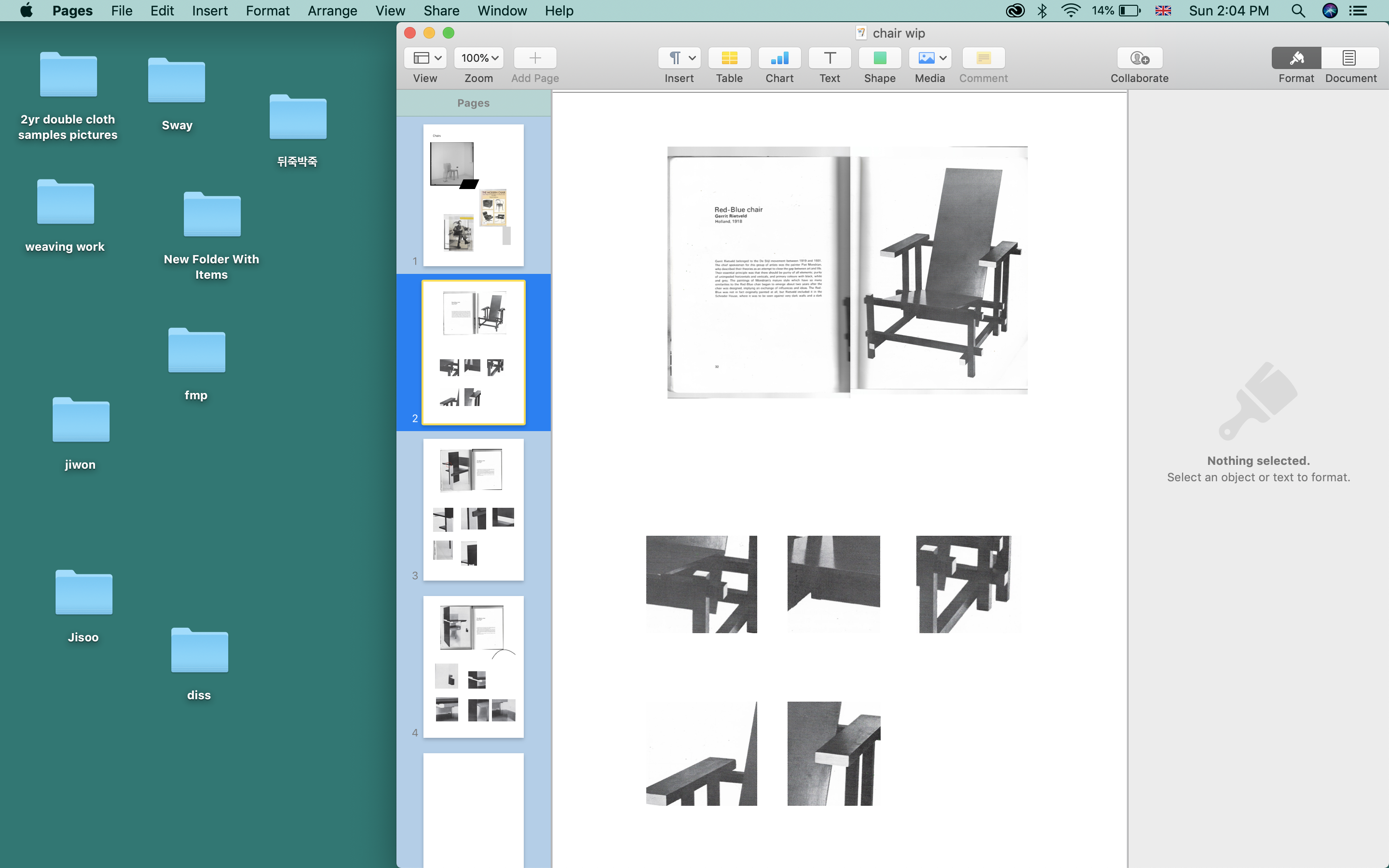
Task: Click the Table toolbar icon
Action: [x=729, y=58]
